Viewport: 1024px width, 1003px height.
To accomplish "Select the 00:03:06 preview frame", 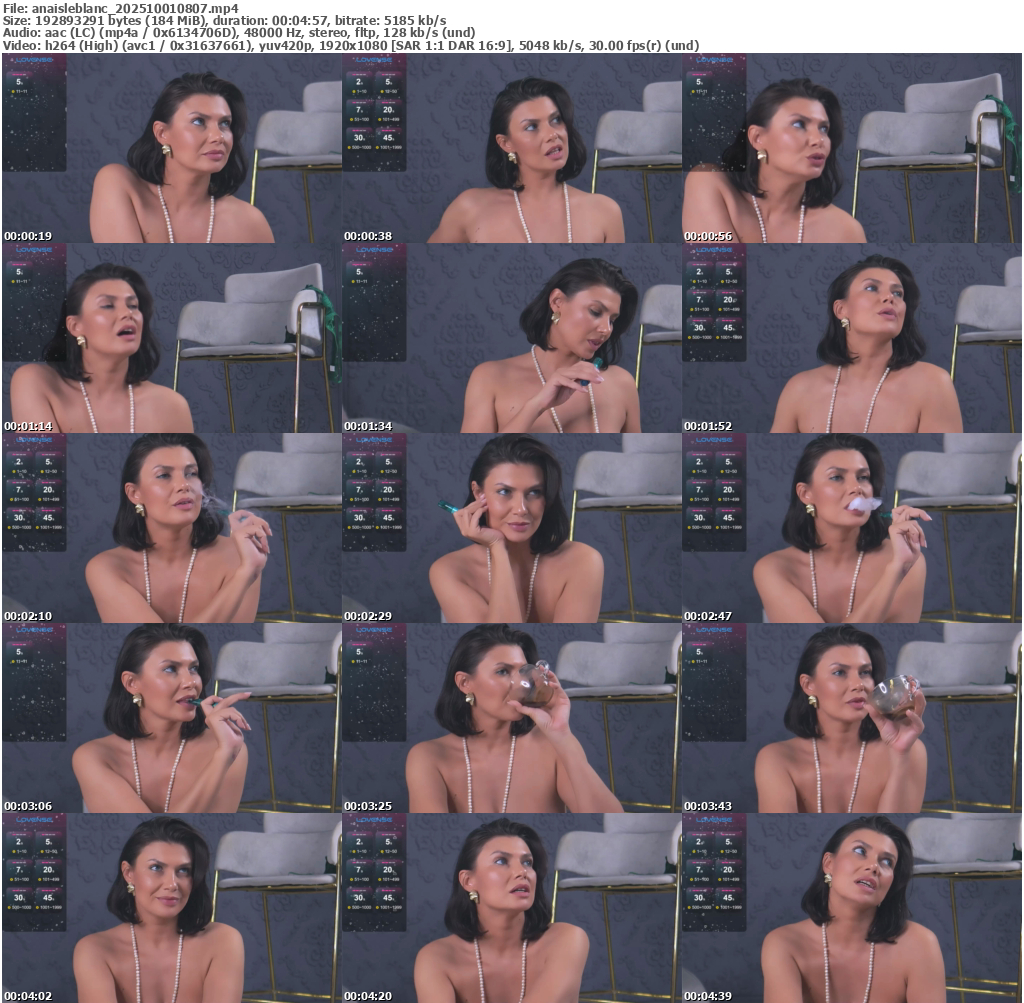I will (x=171, y=718).
